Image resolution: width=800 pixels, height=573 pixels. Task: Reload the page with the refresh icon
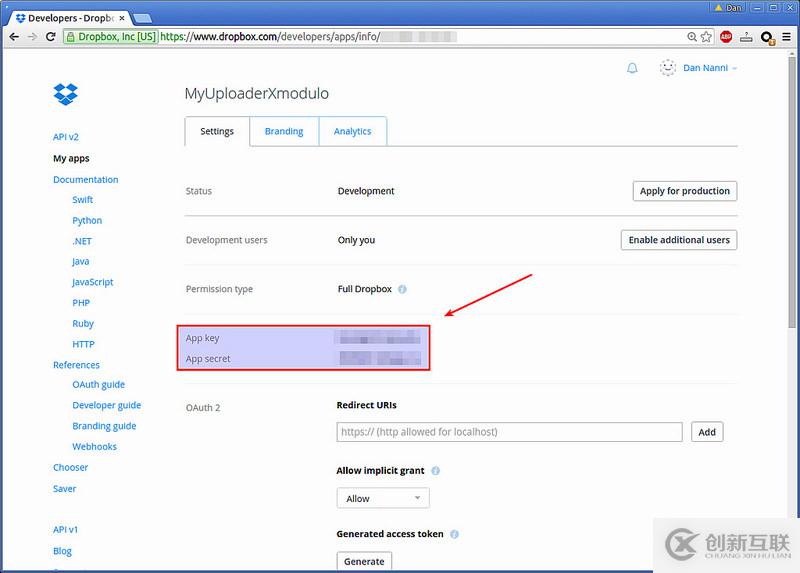coord(51,37)
